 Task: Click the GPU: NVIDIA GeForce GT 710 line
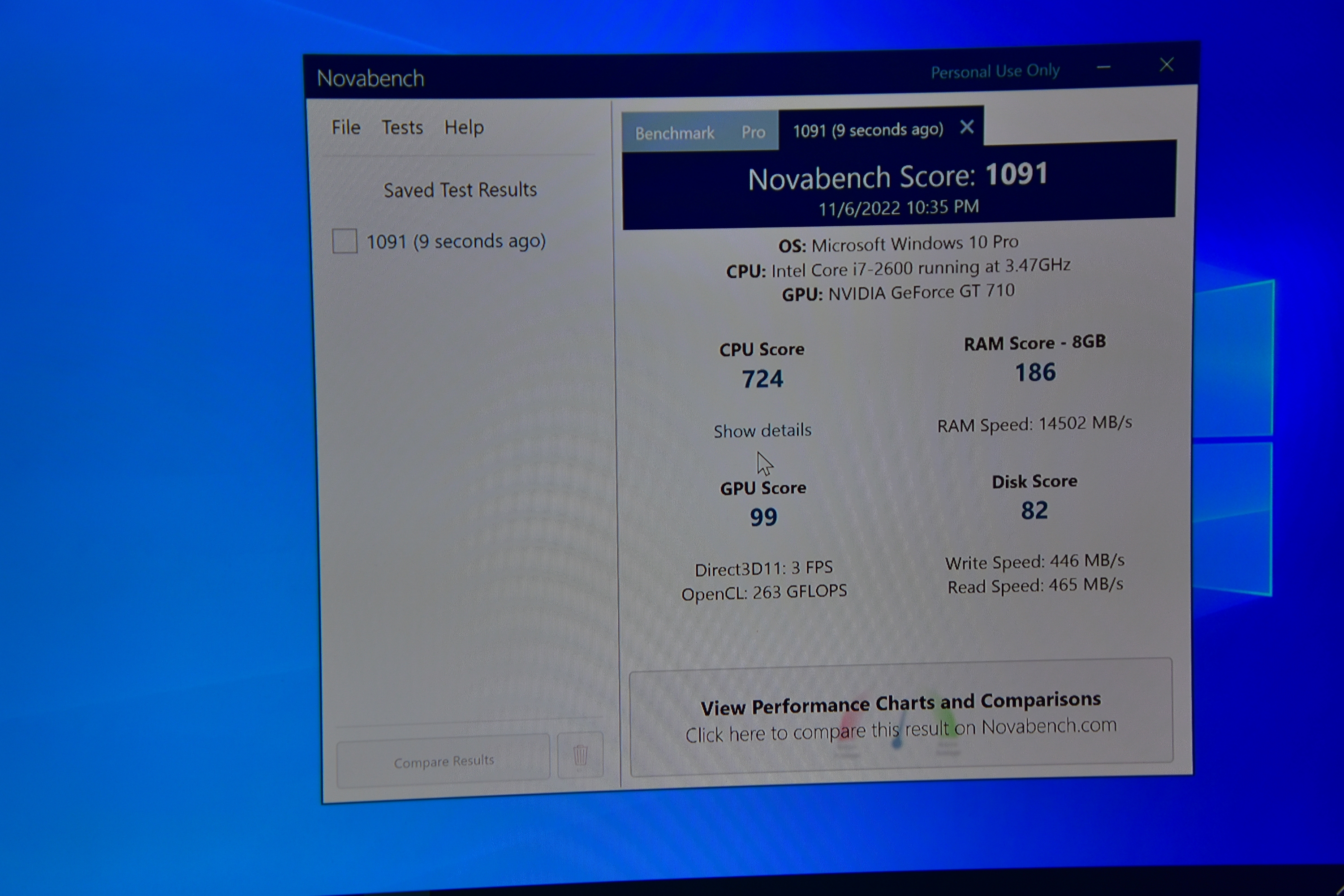click(898, 293)
